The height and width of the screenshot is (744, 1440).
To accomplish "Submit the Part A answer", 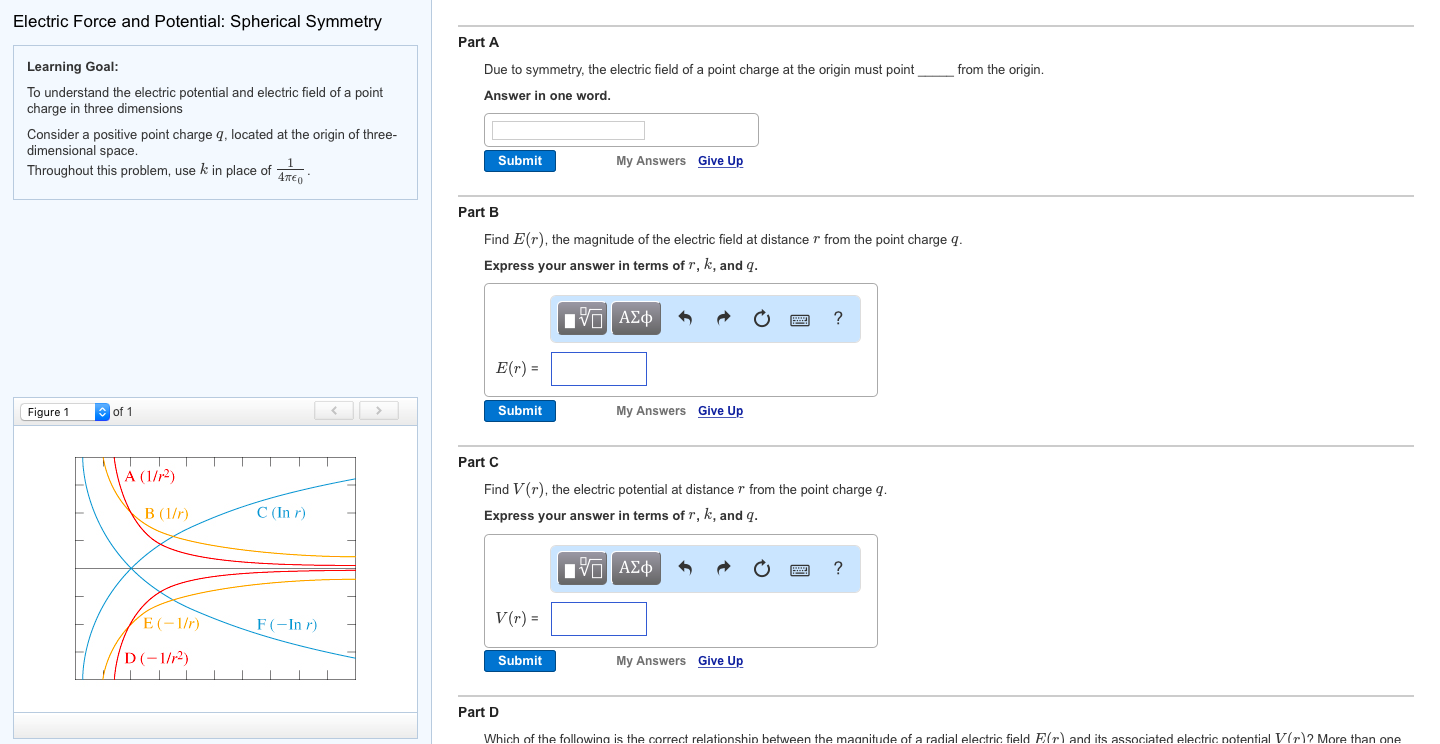I will (x=520, y=161).
